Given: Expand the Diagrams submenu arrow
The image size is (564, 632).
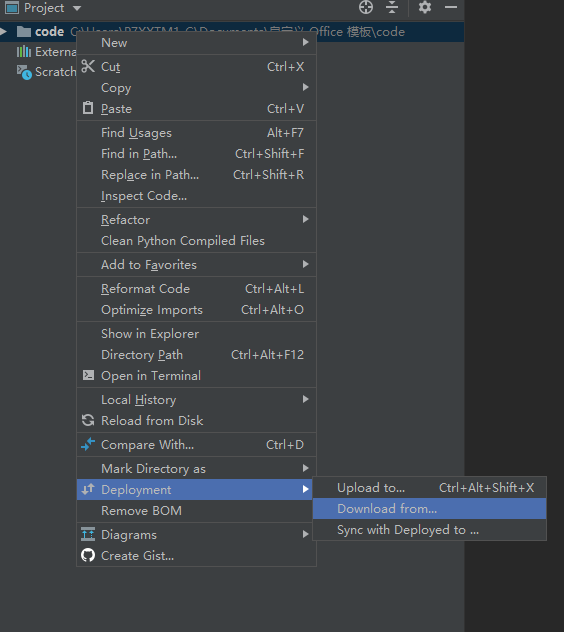Looking at the screenshot, I should [x=306, y=534].
